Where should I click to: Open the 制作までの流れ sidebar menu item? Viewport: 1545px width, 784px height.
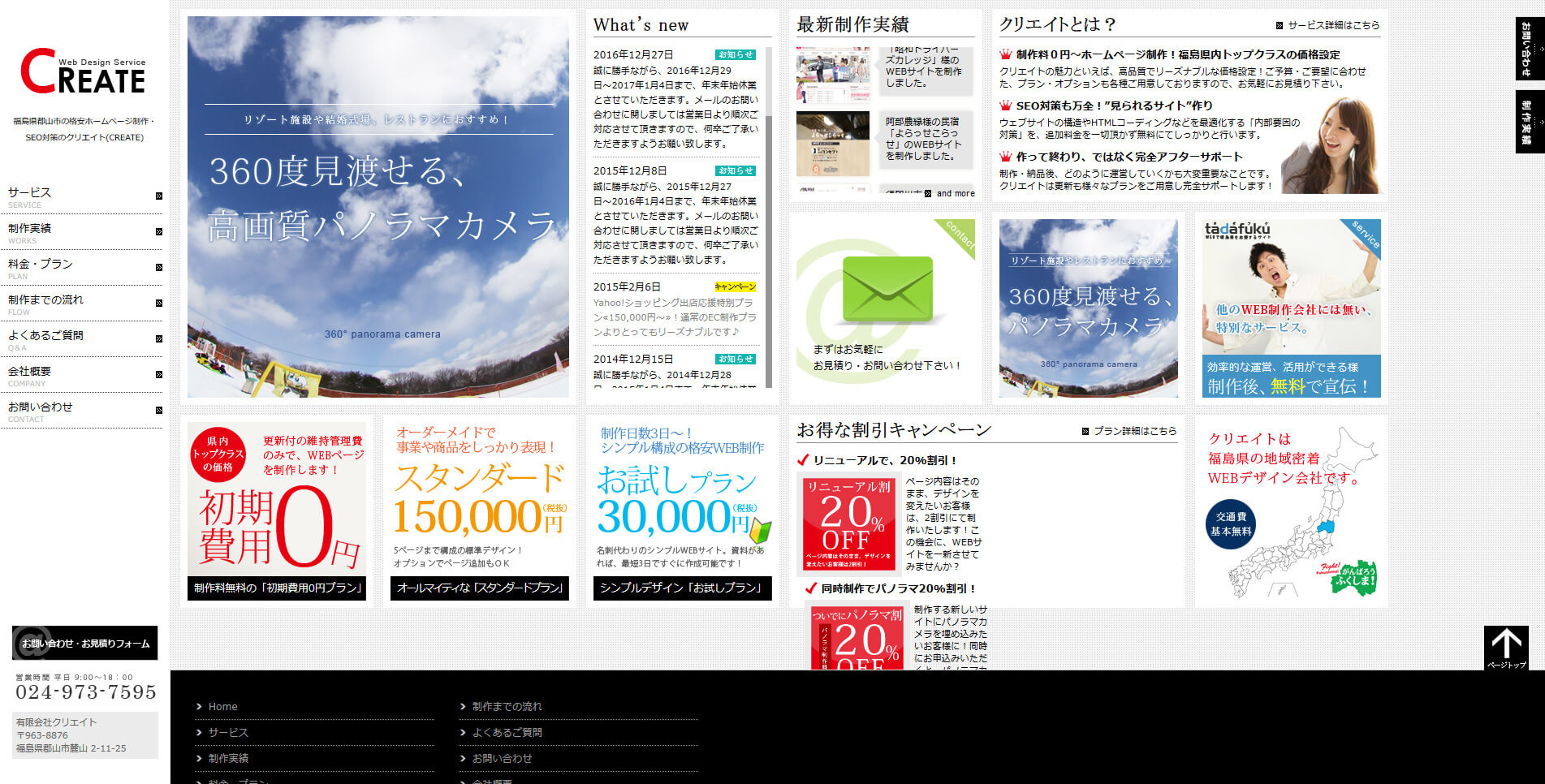pyautogui.click(x=81, y=304)
